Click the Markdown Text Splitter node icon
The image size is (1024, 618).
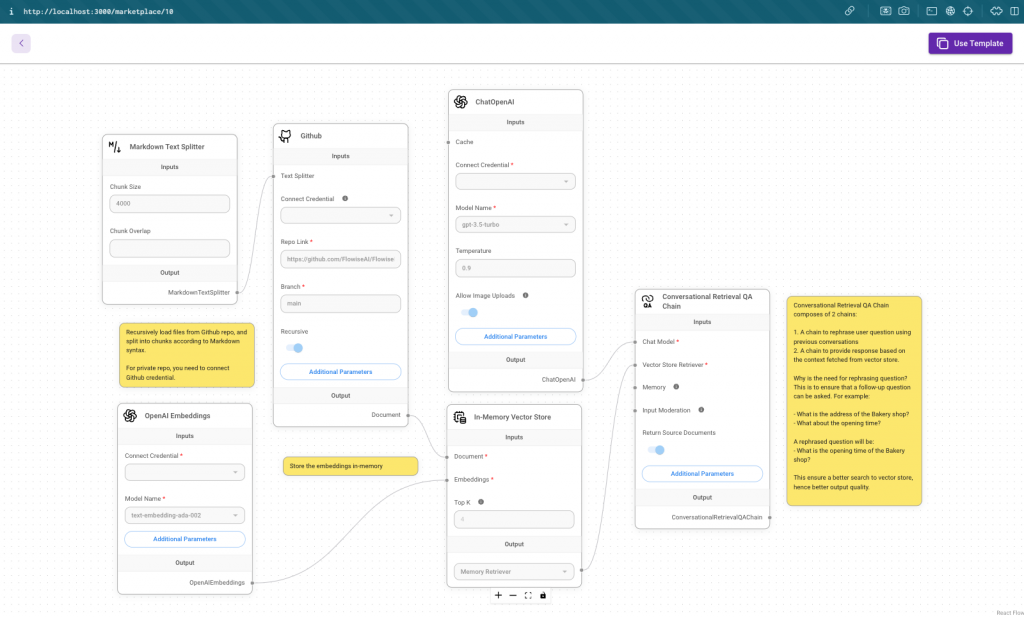pyautogui.click(x=115, y=147)
